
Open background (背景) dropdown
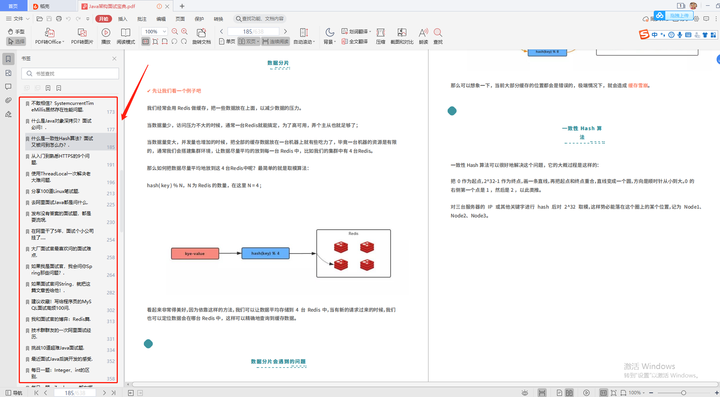(x=329, y=36)
